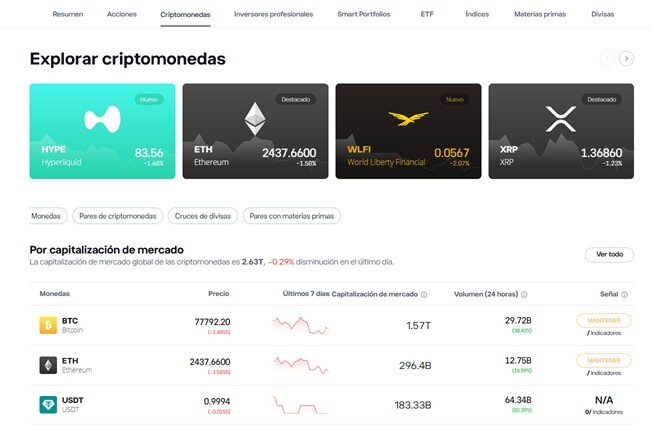Open the ETF tab

427,14
